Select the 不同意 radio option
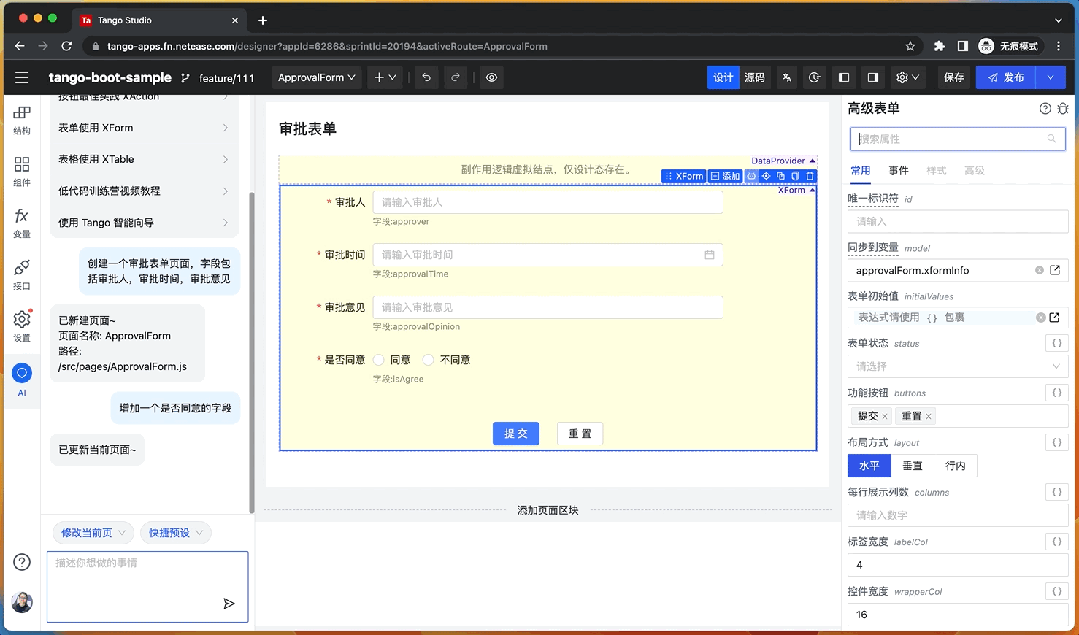Viewport: 1079px width, 635px height. point(428,360)
